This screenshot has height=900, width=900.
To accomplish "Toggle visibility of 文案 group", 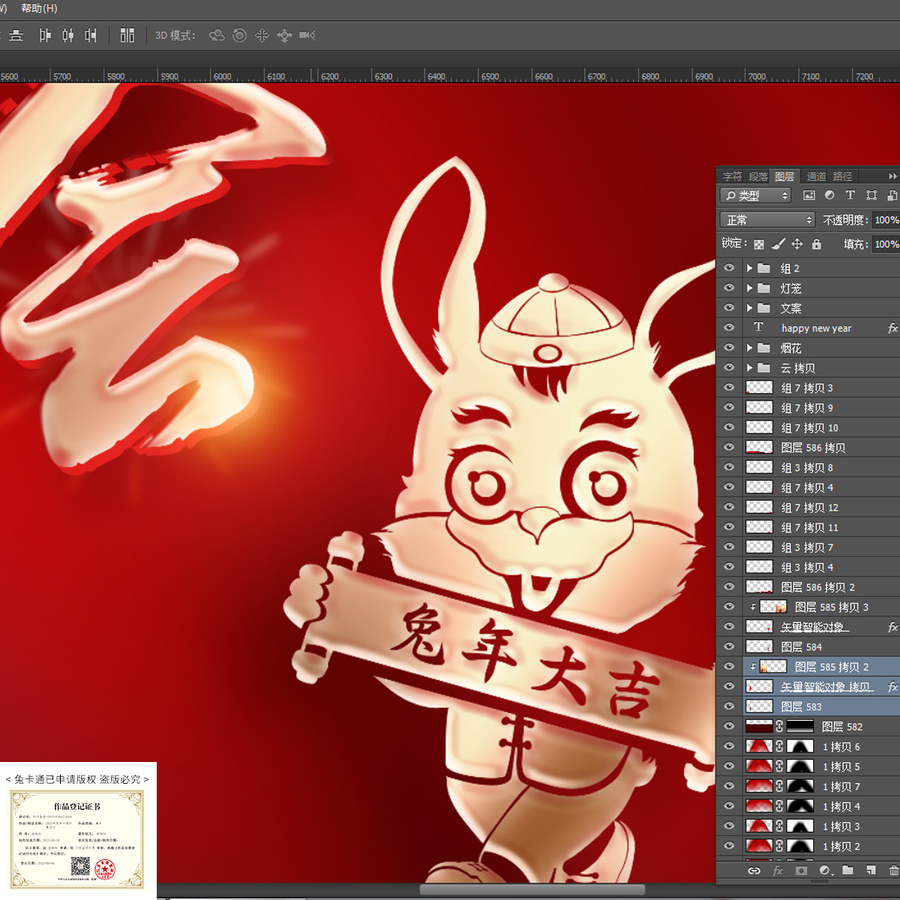I will click(x=729, y=308).
